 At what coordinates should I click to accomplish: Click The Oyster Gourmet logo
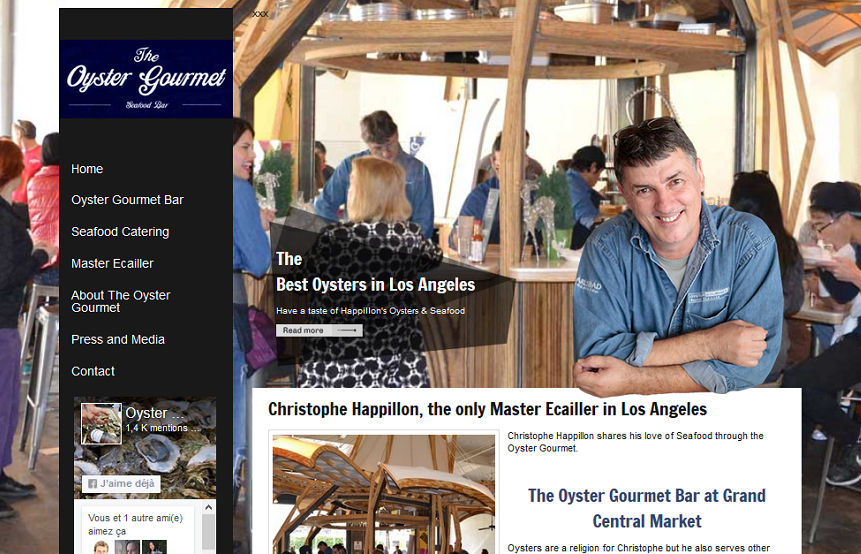pyautogui.click(x=146, y=79)
